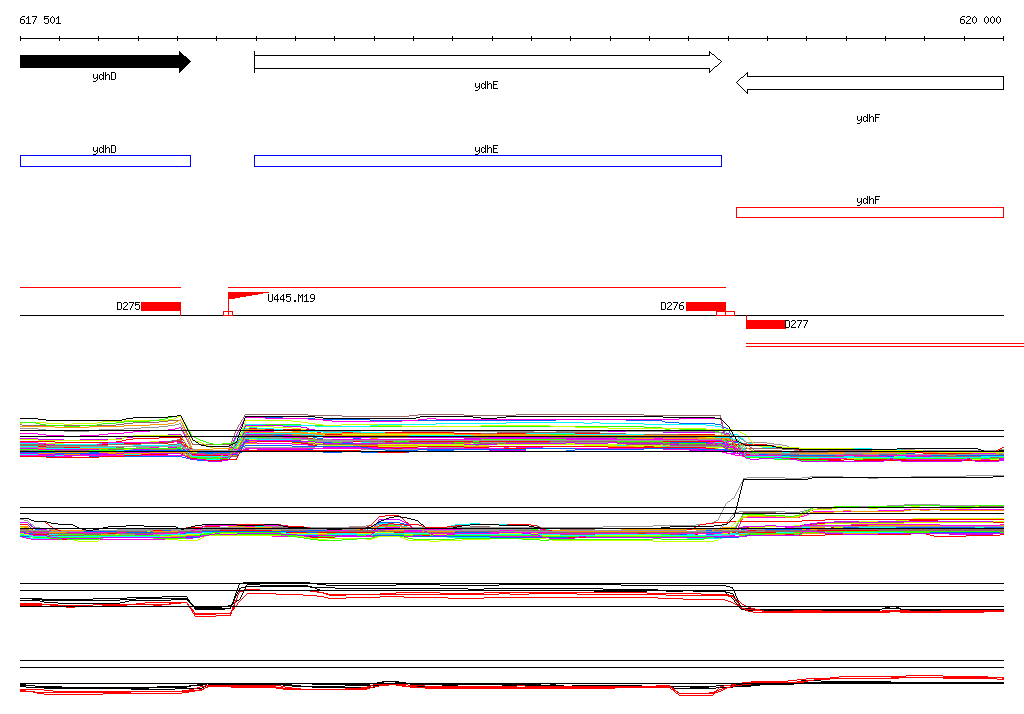The width and height of the screenshot is (1024, 714).
Task: Click the left-pointing ydhF gene arrow
Action: [870, 83]
